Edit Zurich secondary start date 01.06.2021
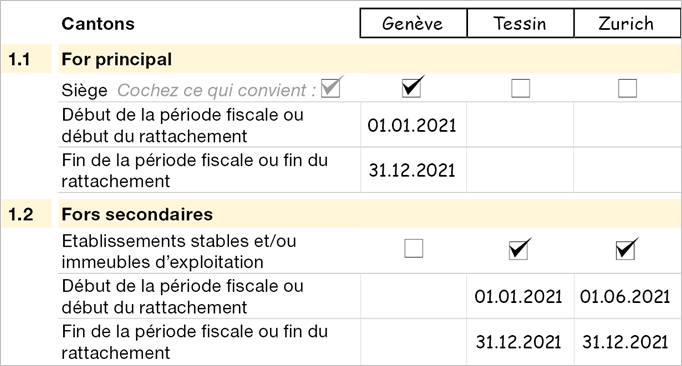682x366 pixels. (627, 296)
